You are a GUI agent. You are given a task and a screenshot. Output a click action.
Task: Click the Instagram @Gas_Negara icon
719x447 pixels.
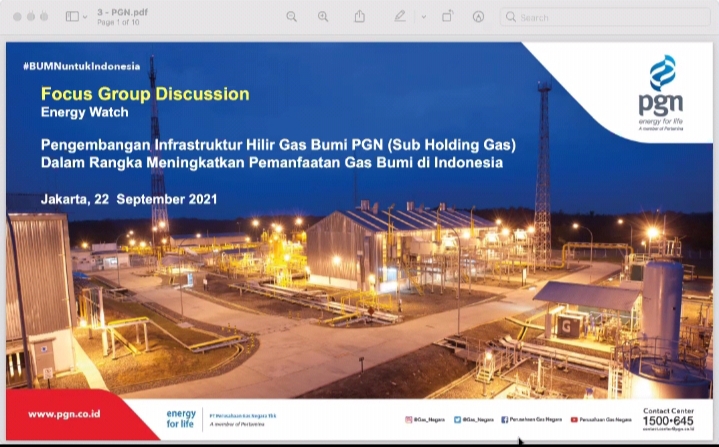[408, 419]
